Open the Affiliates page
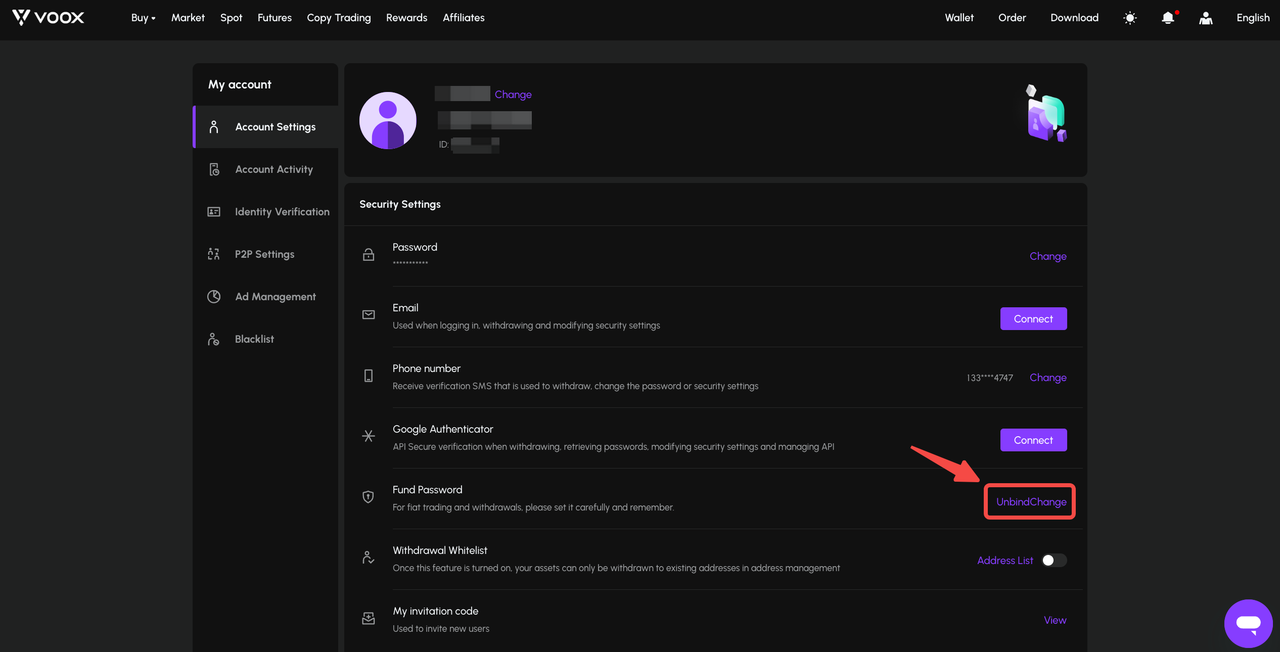The height and width of the screenshot is (652, 1280). point(464,18)
